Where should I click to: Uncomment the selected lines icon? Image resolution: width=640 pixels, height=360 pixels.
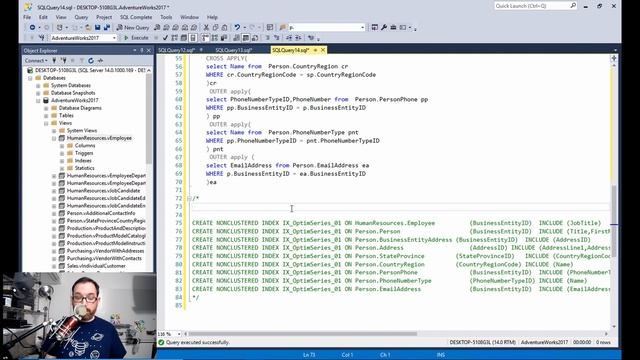point(277,38)
